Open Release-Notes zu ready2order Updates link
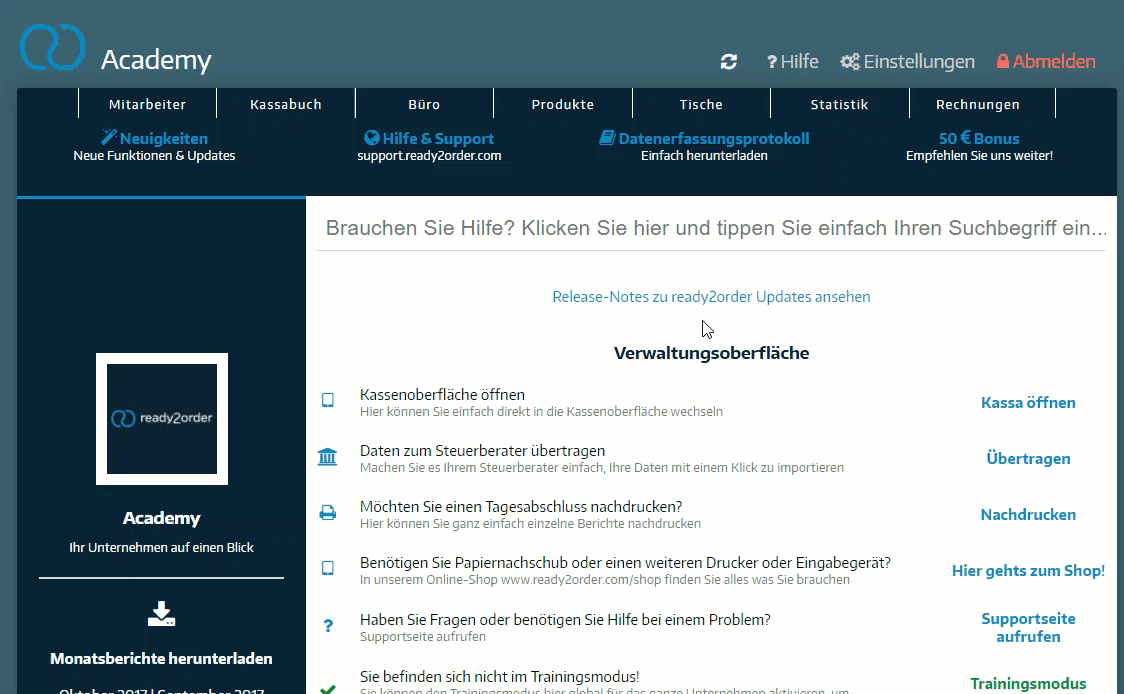This screenshot has height=694, width=1124. point(711,297)
